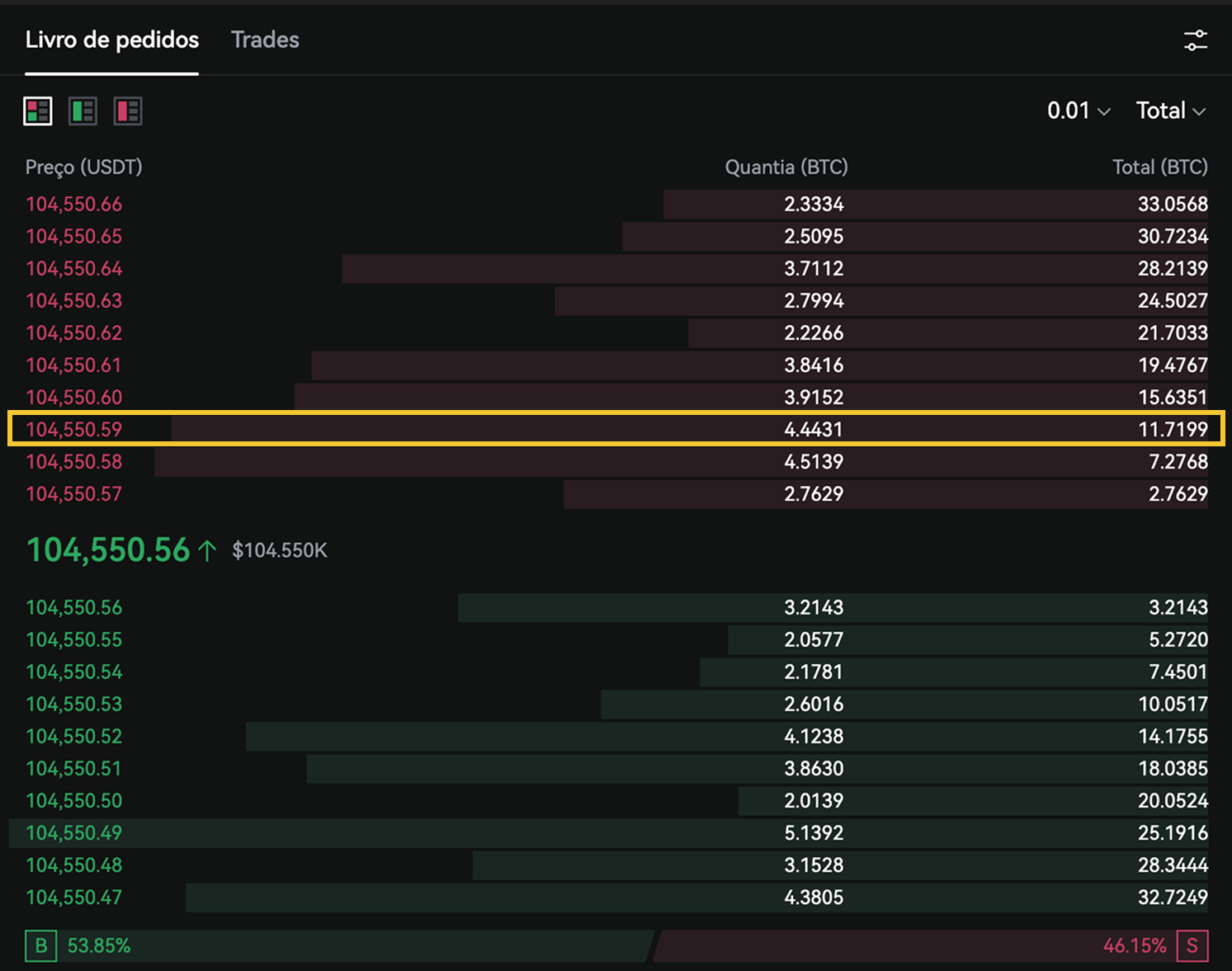Open order book settings sliders icon
Screen dimensions: 1232x971
(x=1195, y=40)
